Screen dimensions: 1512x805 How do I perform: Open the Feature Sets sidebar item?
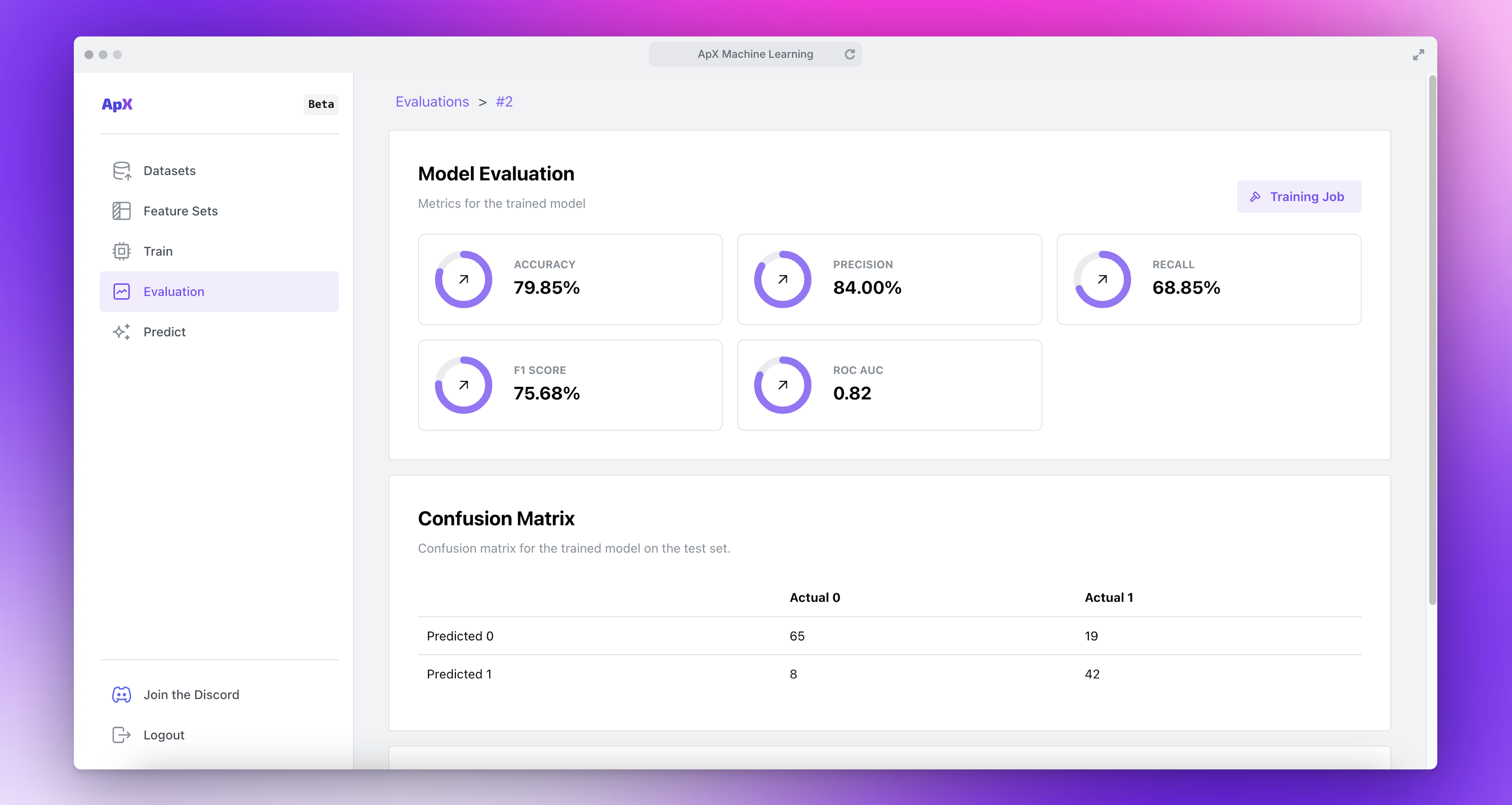pyautogui.click(x=180, y=211)
